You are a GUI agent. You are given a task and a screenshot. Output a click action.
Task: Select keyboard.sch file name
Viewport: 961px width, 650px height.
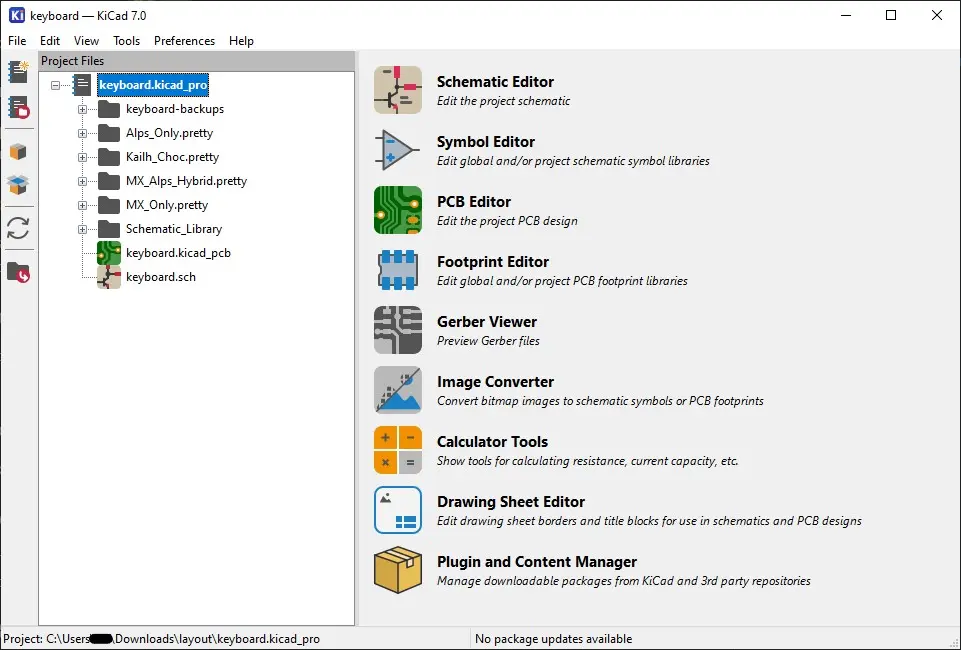(161, 277)
